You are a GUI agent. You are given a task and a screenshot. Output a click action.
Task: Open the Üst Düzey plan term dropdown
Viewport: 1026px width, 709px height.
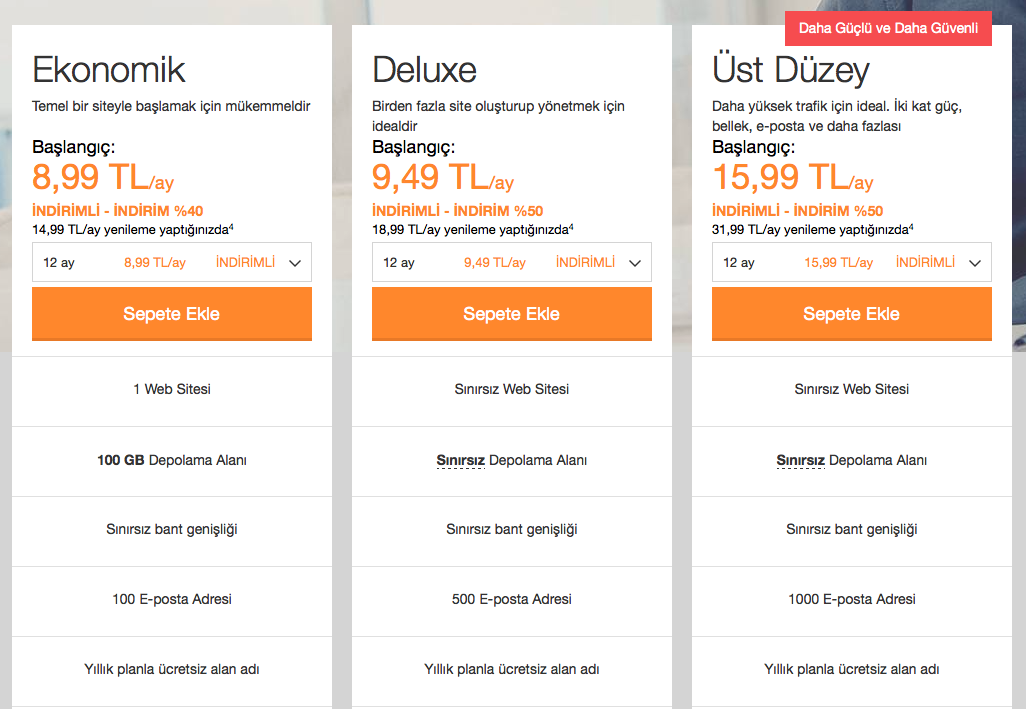[x=851, y=262]
